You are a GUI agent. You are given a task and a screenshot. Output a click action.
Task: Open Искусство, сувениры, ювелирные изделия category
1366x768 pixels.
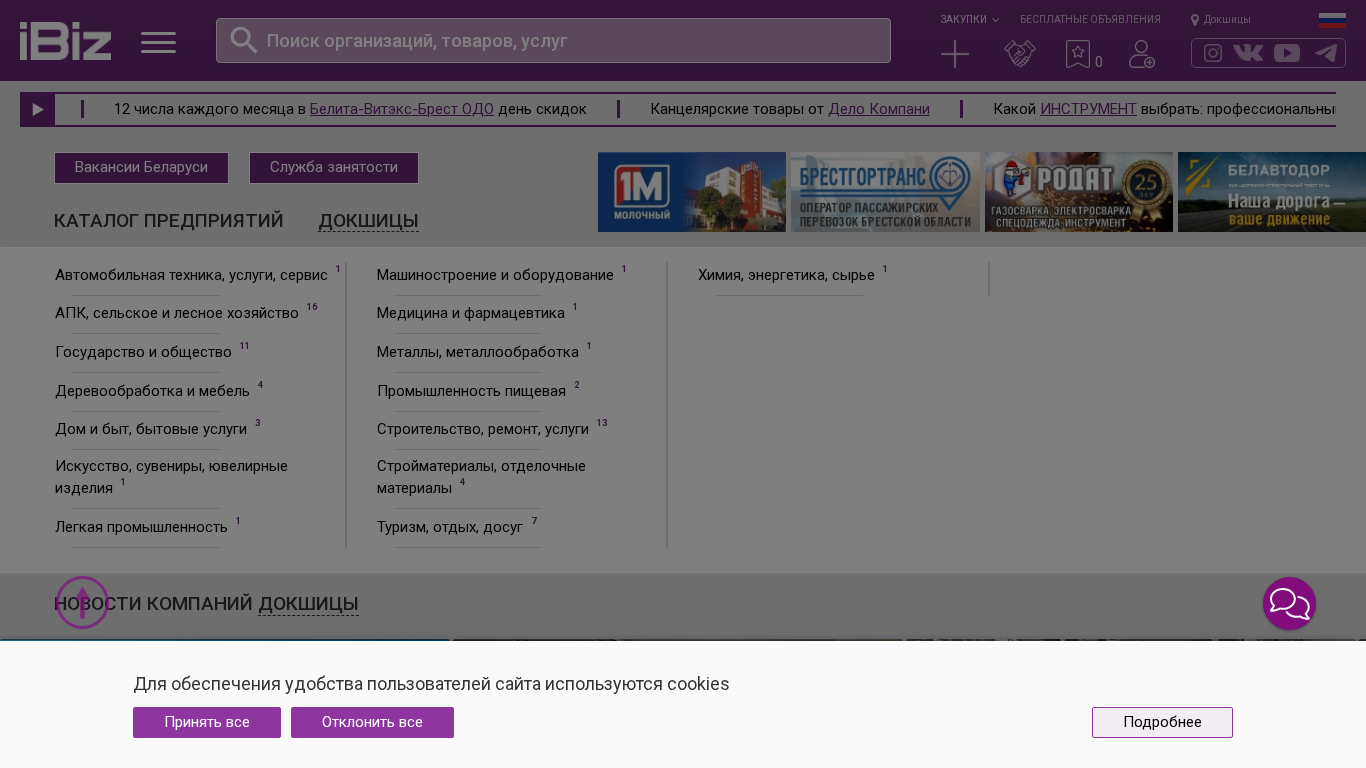pyautogui.click(x=171, y=477)
